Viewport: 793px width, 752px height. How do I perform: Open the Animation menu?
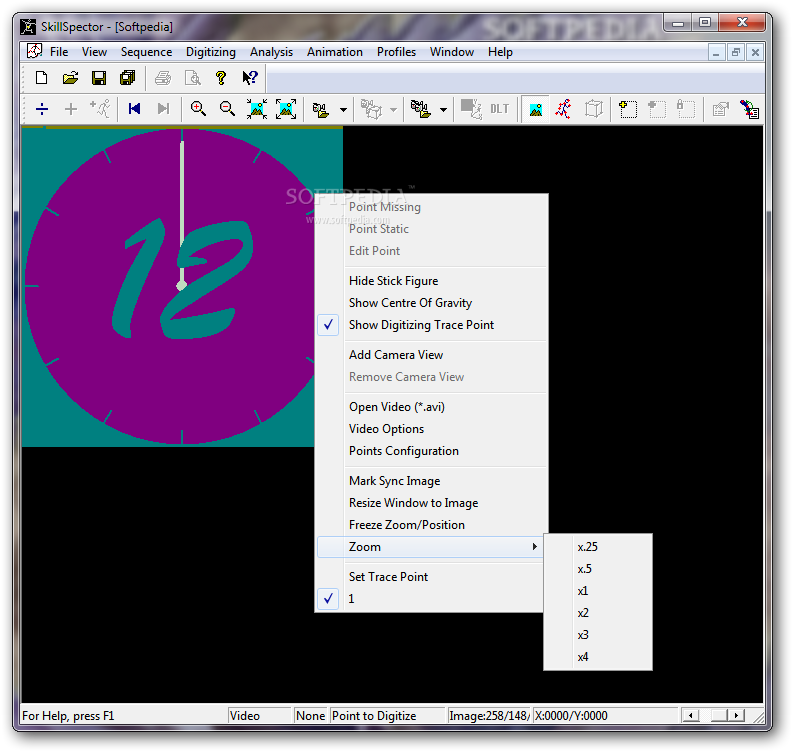point(334,52)
